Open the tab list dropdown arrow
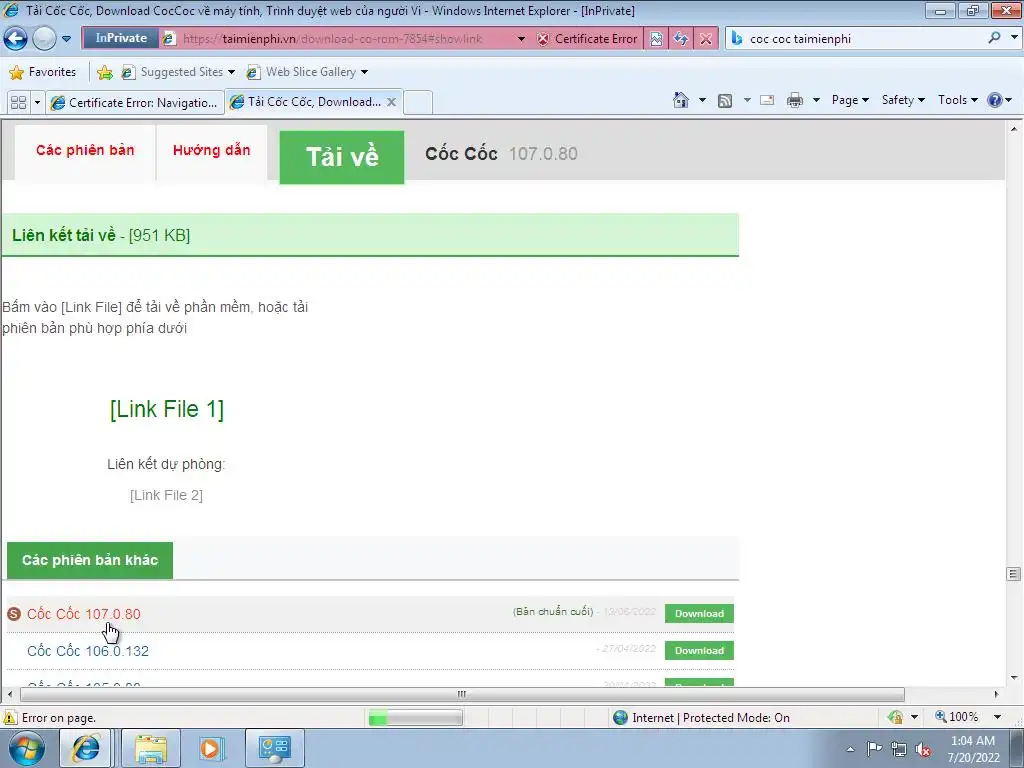Image resolution: width=1024 pixels, height=768 pixels. click(x=37, y=102)
